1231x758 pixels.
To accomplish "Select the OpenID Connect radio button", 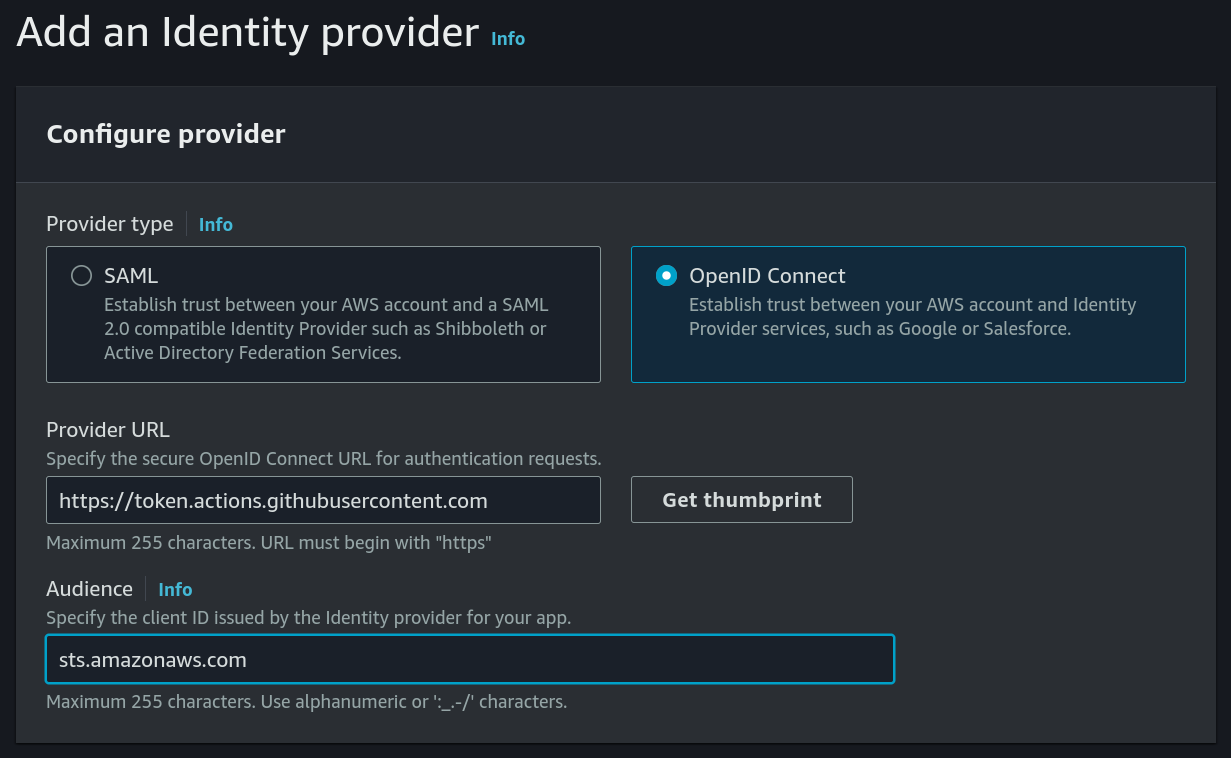I will (666, 276).
